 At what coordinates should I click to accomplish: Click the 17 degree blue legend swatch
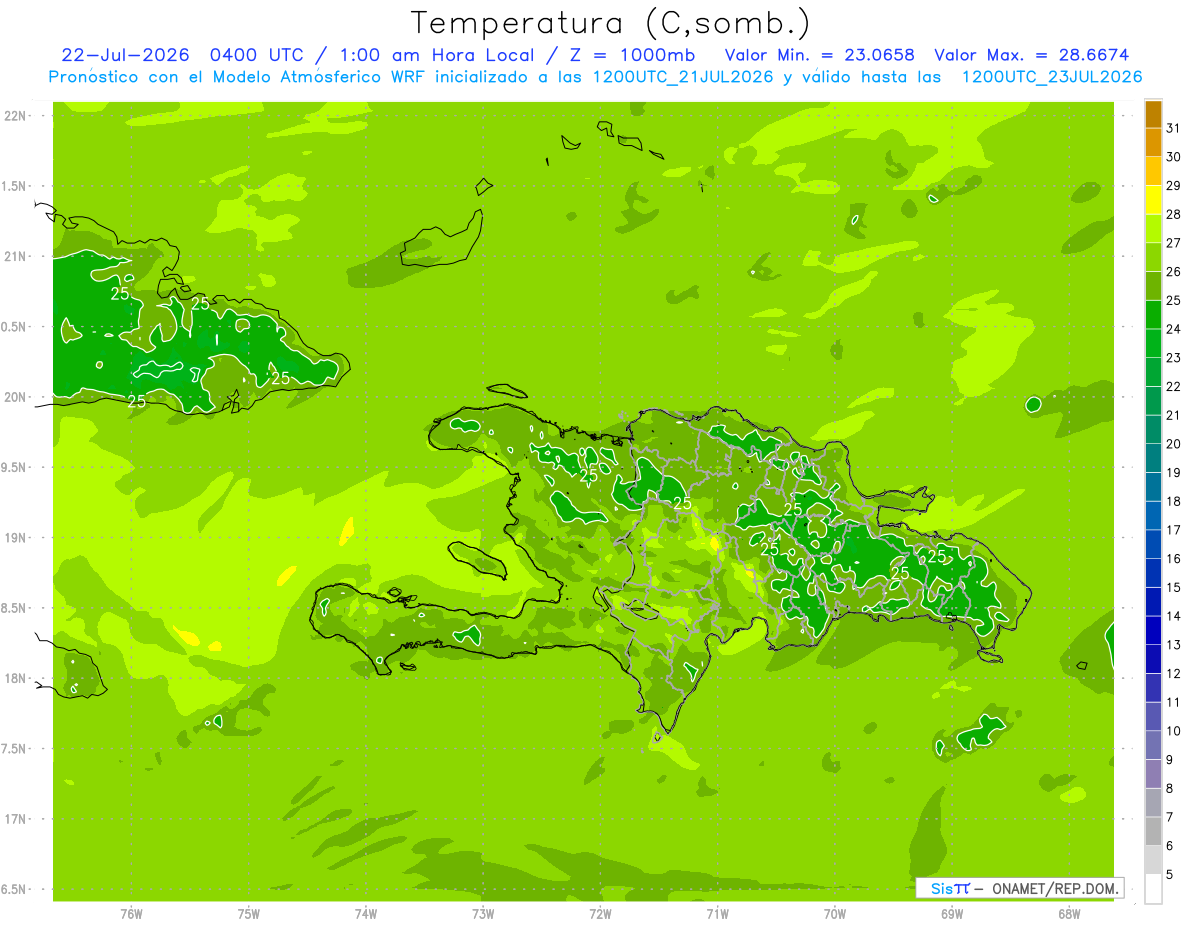pos(1153,516)
